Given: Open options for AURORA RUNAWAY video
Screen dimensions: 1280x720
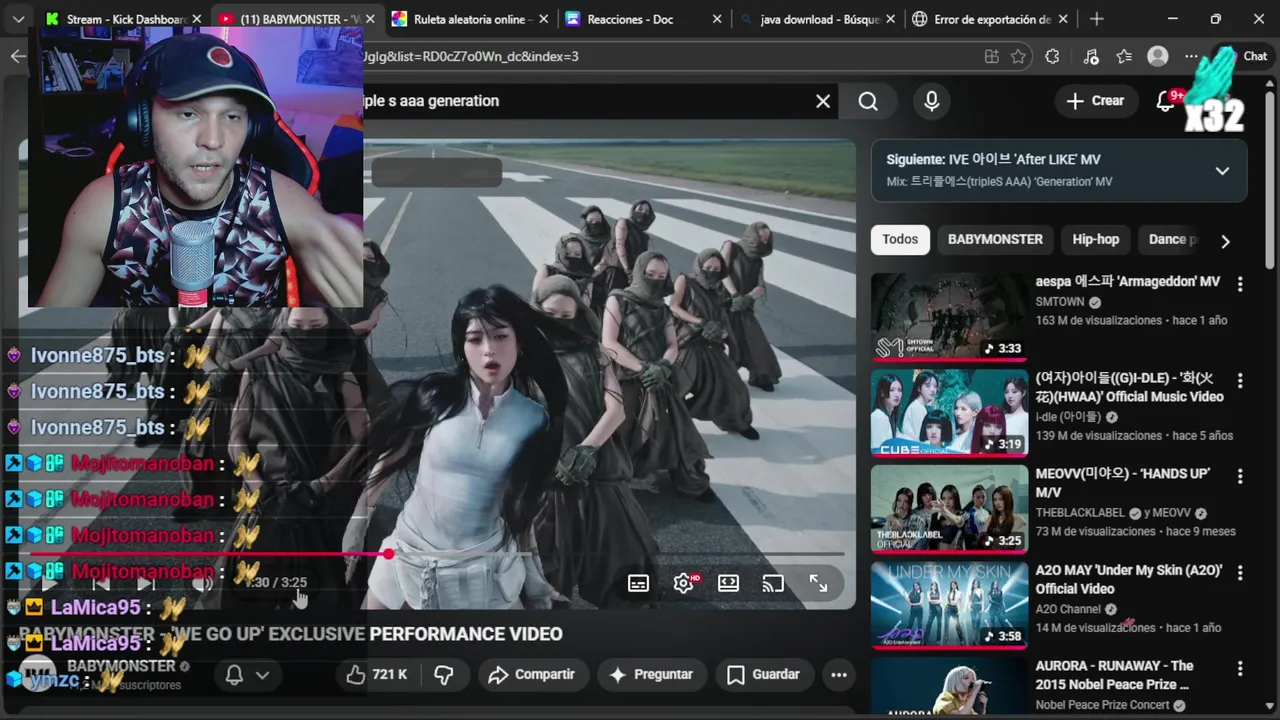Looking at the screenshot, I should pyautogui.click(x=1240, y=668).
